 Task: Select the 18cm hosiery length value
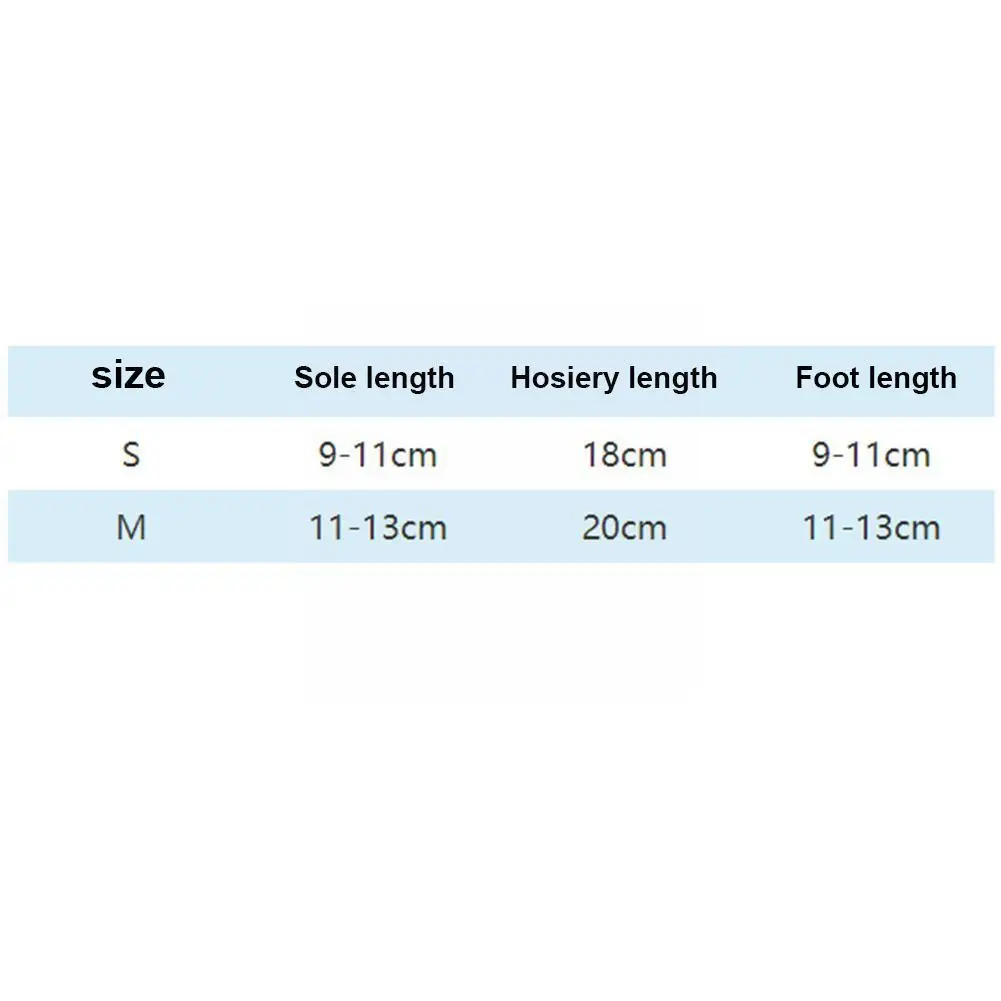tap(624, 455)
